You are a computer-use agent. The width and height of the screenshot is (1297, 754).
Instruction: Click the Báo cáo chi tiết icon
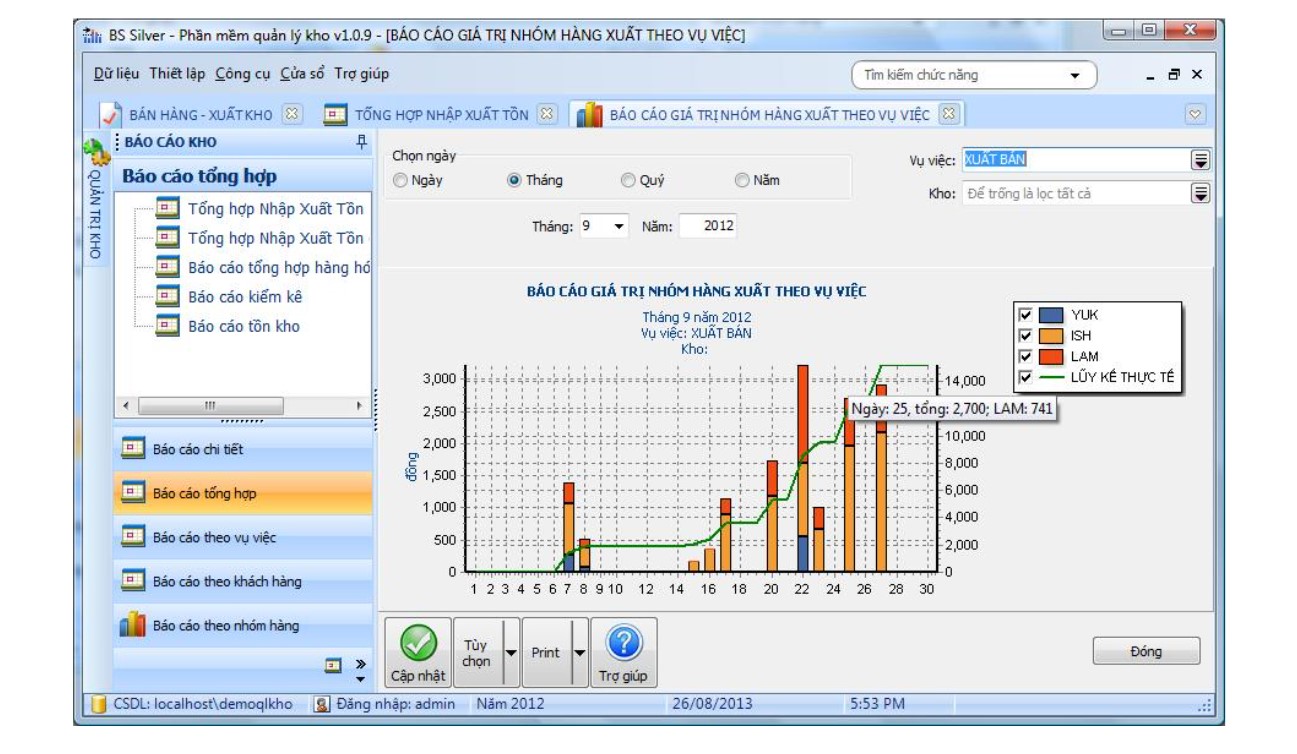tap(133, 449)
